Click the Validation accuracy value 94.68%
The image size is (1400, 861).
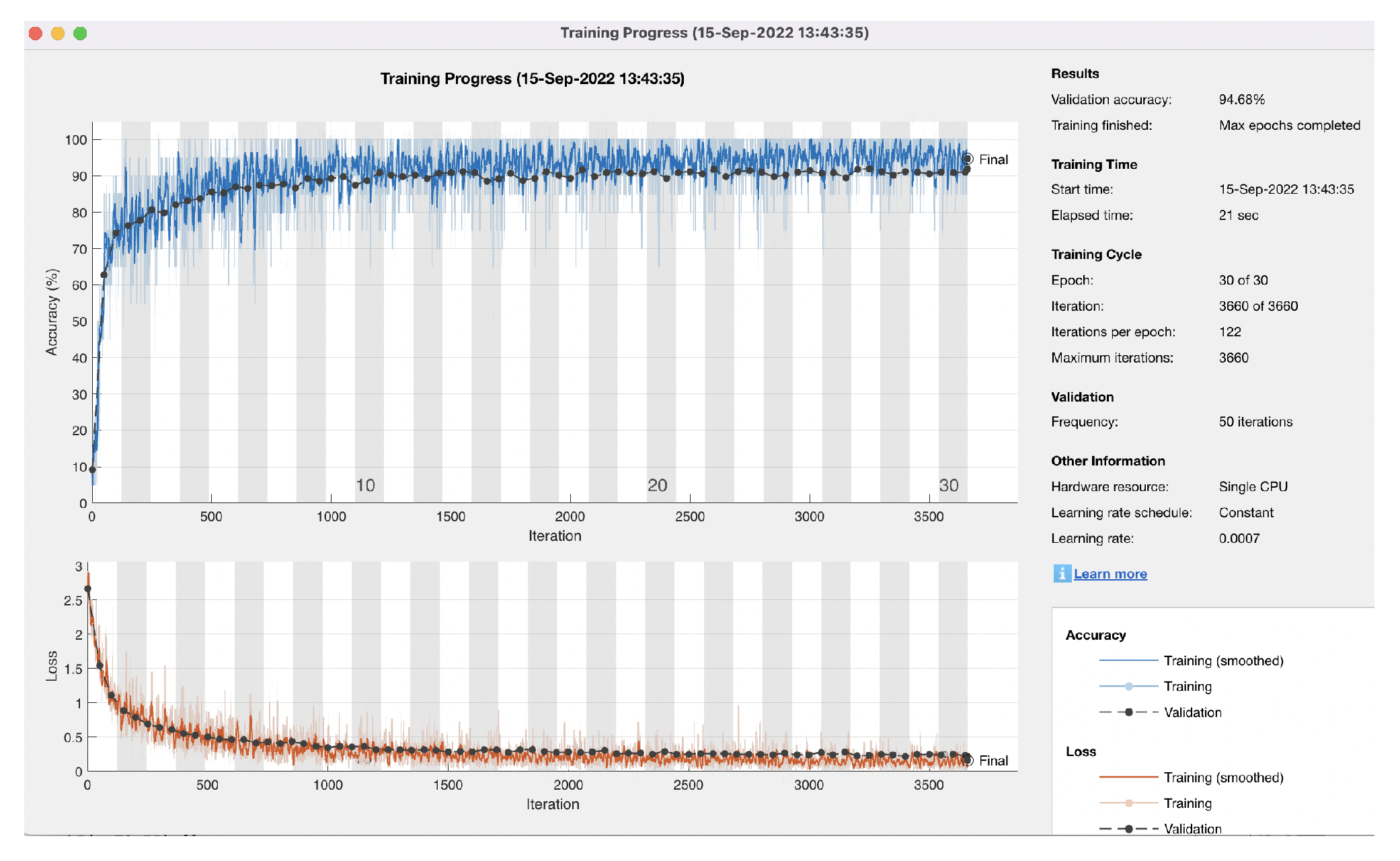point(1241,100)
